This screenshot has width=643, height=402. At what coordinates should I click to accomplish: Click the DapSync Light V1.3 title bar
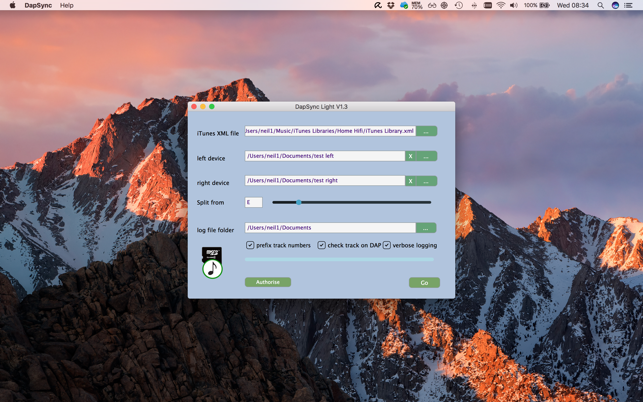pos(321,107)
